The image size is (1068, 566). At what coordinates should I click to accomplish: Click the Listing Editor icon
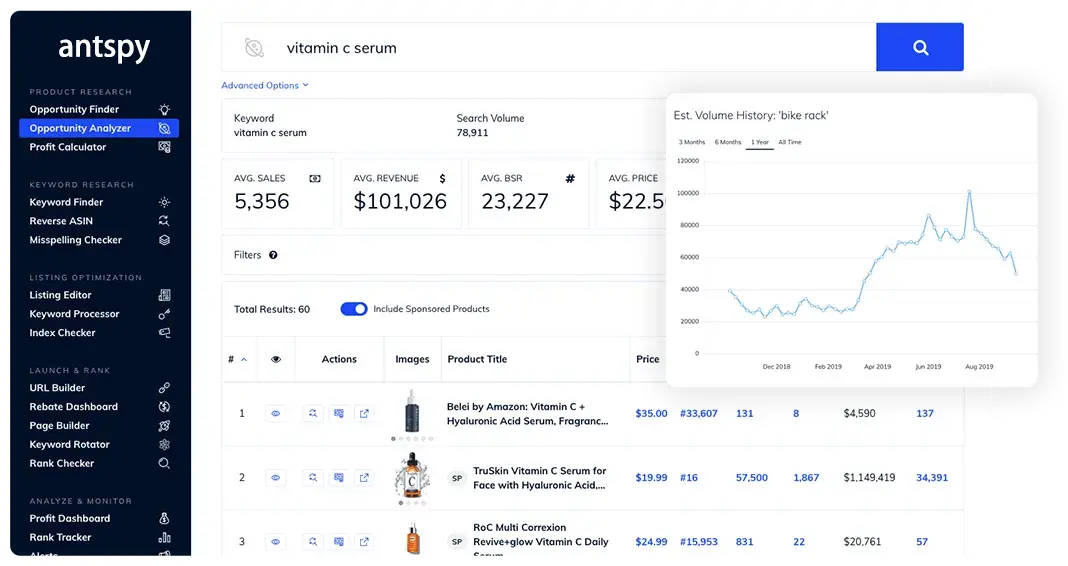click(164, 295)
